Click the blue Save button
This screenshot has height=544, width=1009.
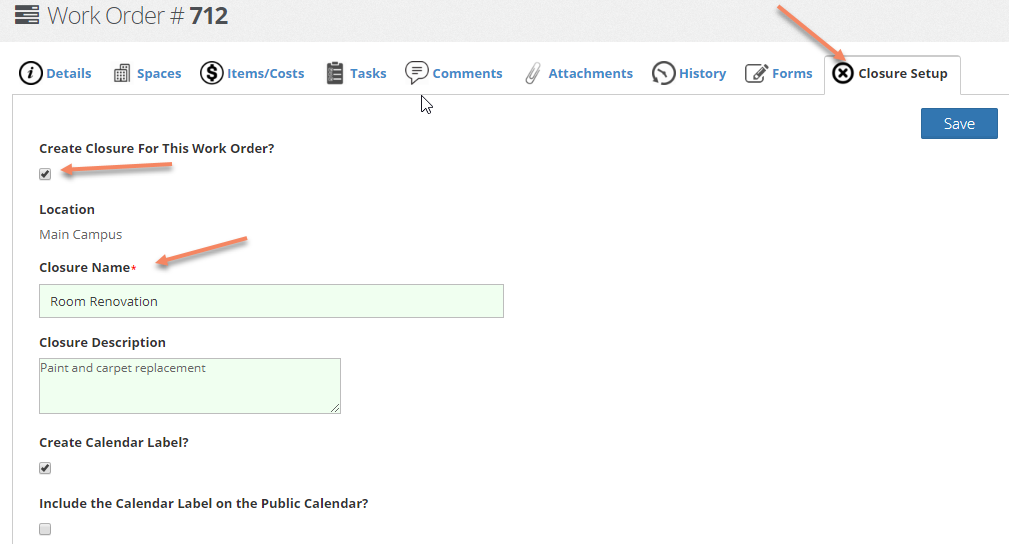coord(959,124)
